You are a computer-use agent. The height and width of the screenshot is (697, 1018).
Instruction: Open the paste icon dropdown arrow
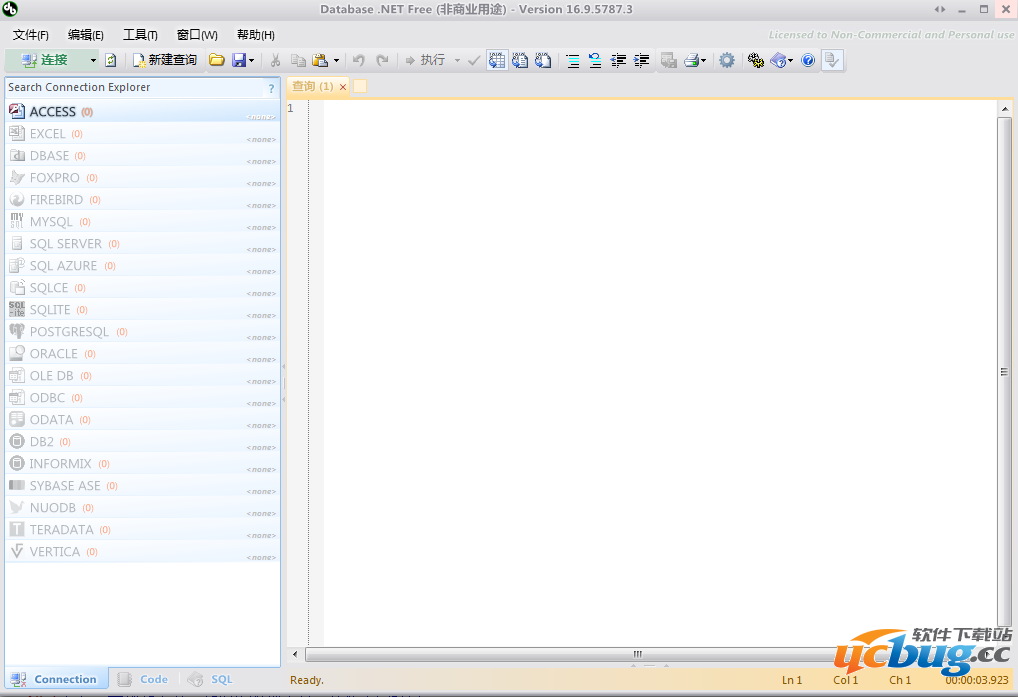click(336, 60)
